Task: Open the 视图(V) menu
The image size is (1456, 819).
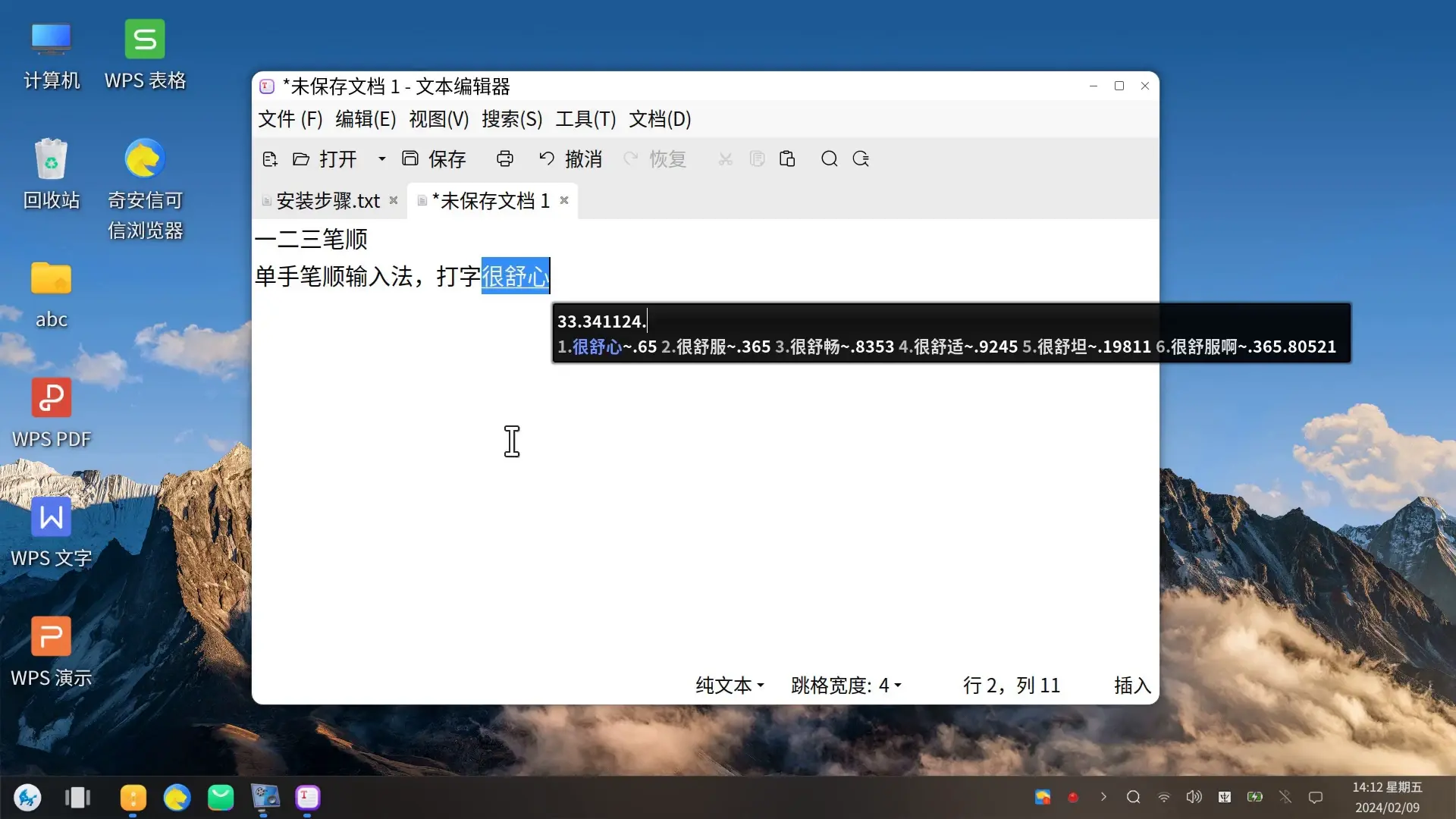Action: [439, 119]
